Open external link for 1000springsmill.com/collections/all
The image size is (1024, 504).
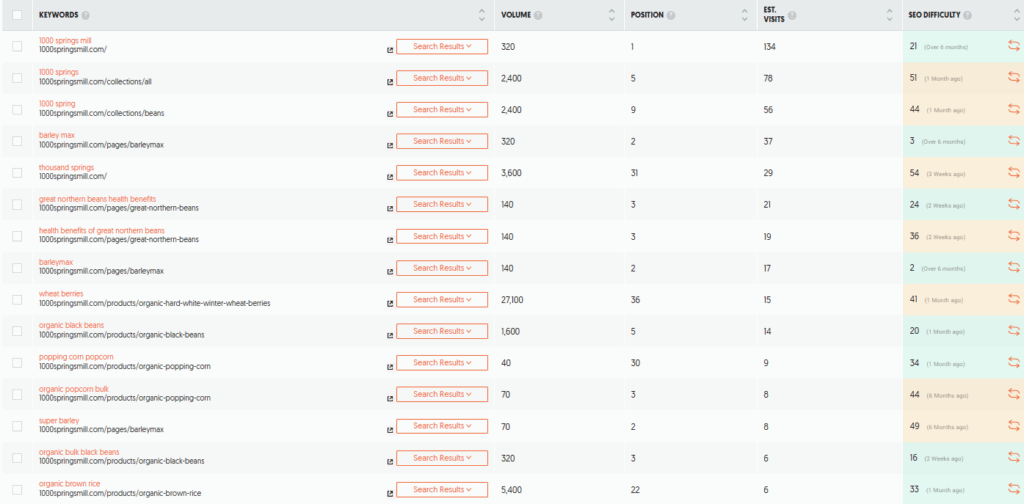click(x=390, y=82)
